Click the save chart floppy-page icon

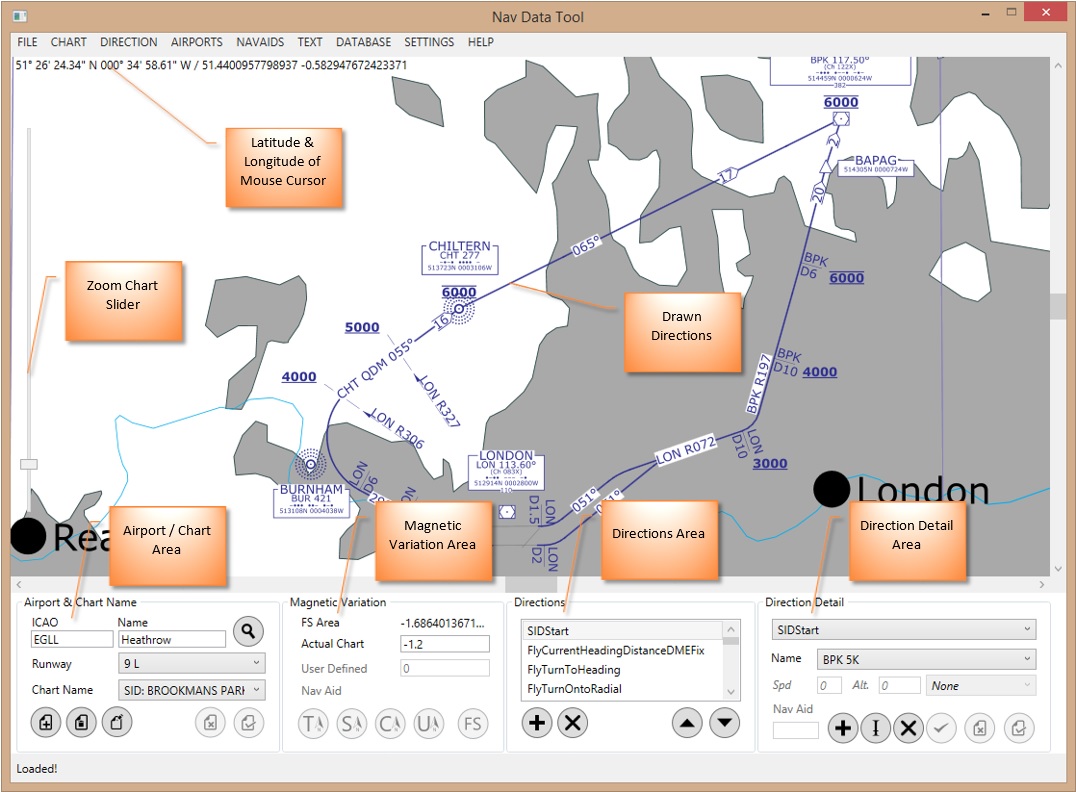click(x=82, y=722)
